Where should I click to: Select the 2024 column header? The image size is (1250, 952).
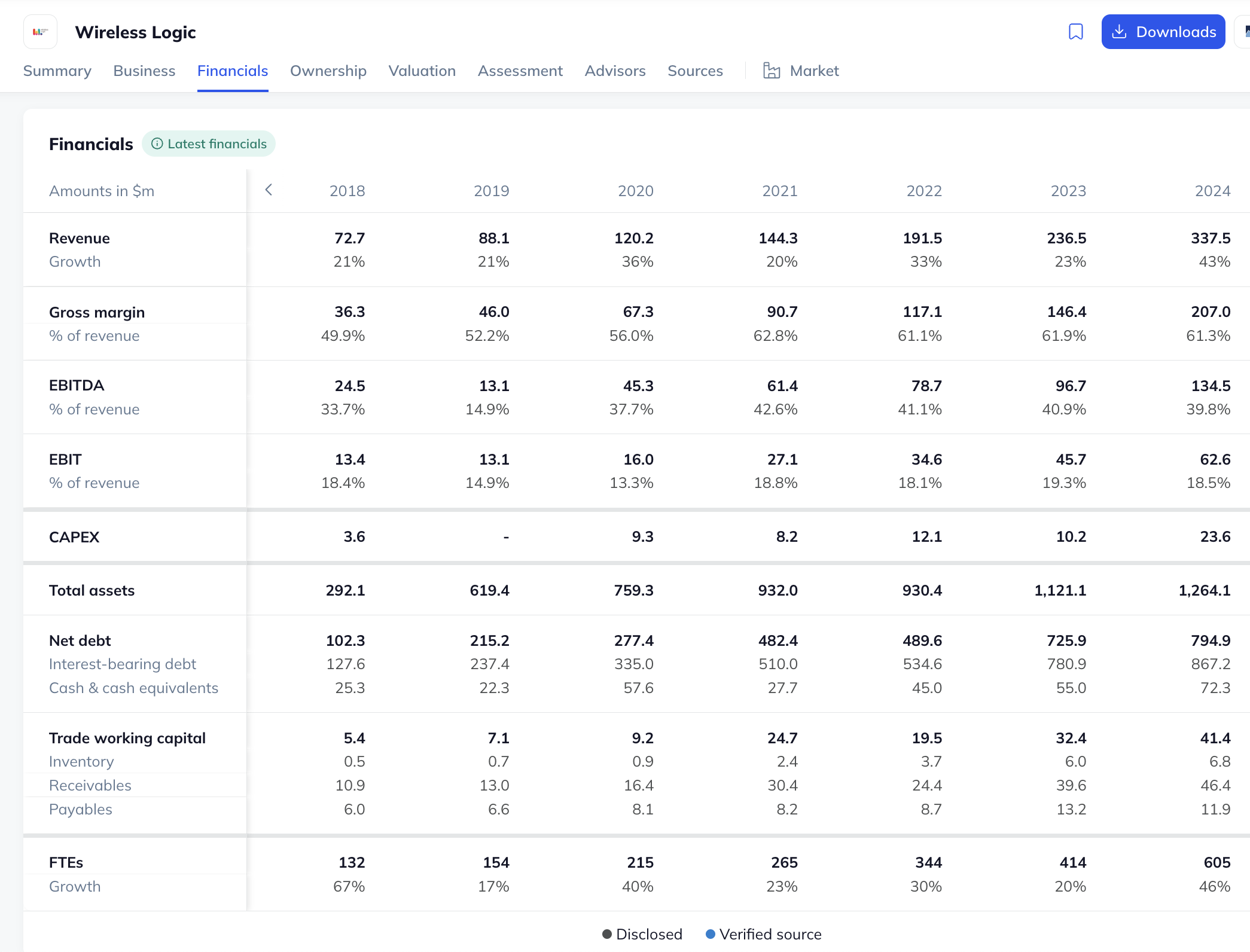(x=1212, y=191)
